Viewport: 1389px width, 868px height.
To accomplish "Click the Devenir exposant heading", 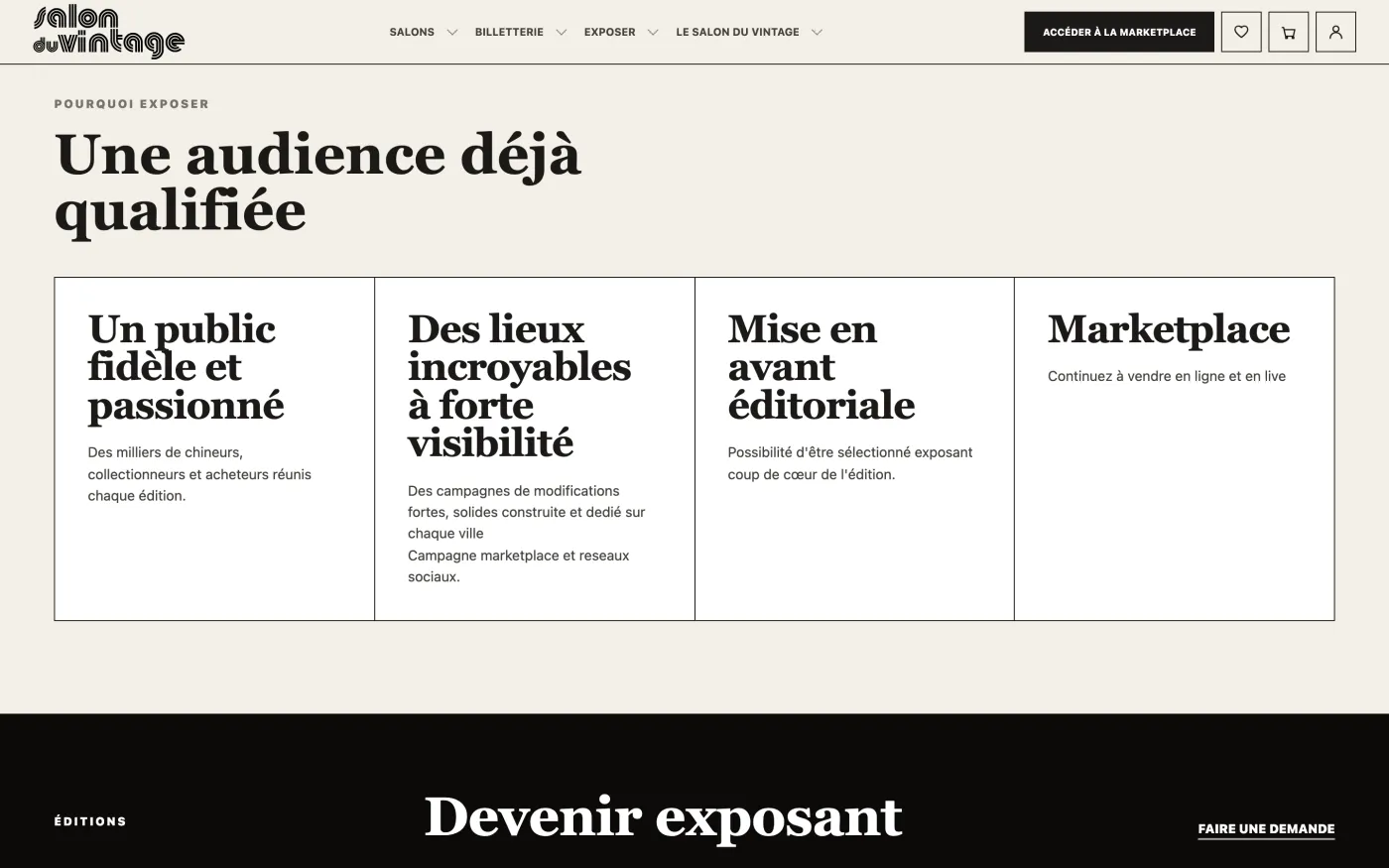I will pos(664,817).
